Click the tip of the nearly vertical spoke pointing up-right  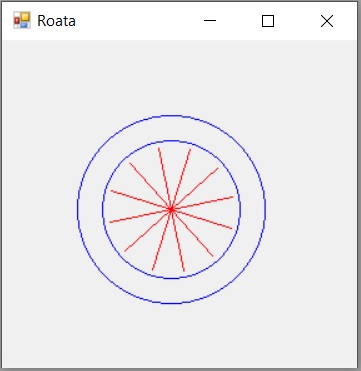click(x=191, y=149)
